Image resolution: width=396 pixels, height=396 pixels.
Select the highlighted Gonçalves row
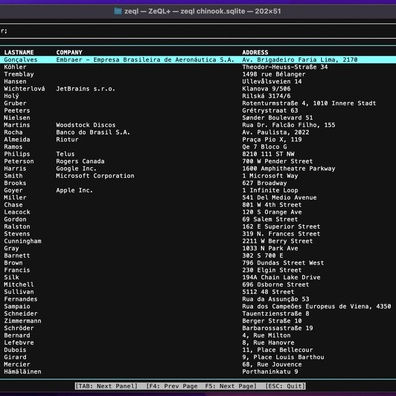(198, 60)
